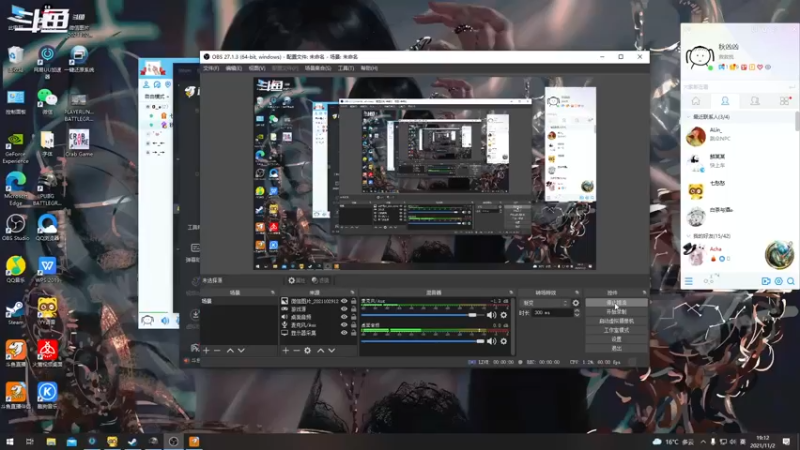Open the GeForce Experience desktop shortcut
This screenshot has width=800, height=450.
click(x=15, y=148)
